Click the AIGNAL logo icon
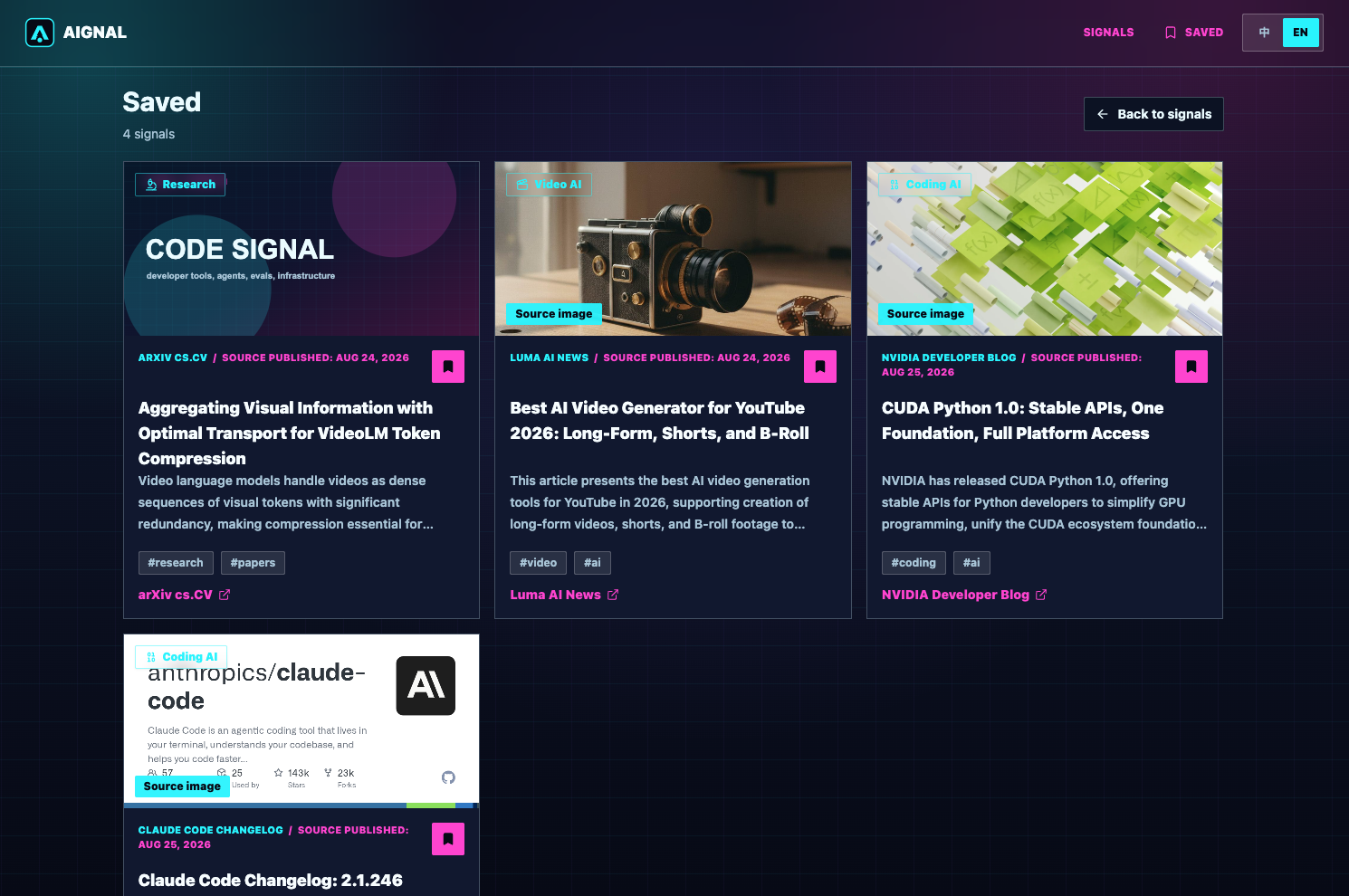The image size is (1349, 896). (x=40, y=33)
